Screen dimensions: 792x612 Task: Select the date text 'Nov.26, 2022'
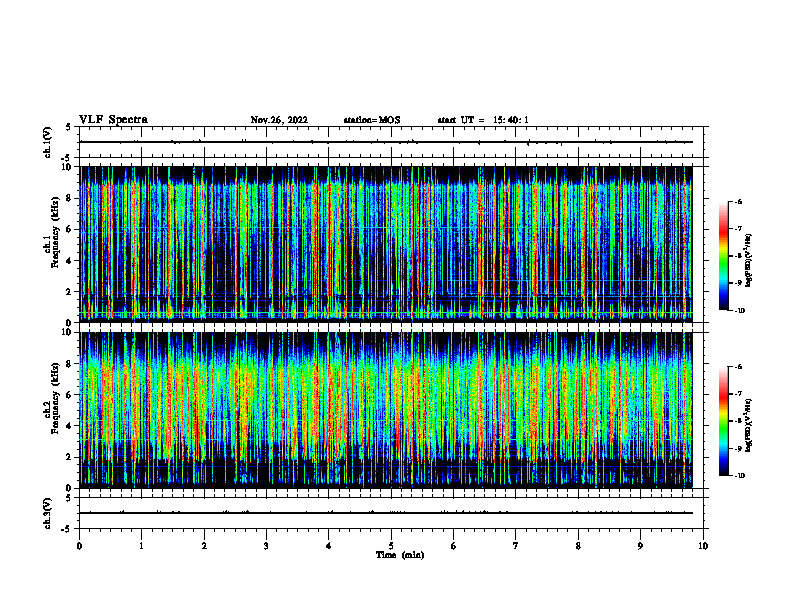[279, 120]
